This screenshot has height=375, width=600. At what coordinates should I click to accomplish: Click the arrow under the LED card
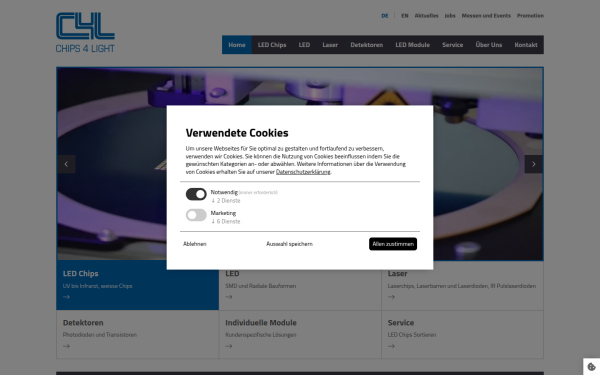(229, 297)
